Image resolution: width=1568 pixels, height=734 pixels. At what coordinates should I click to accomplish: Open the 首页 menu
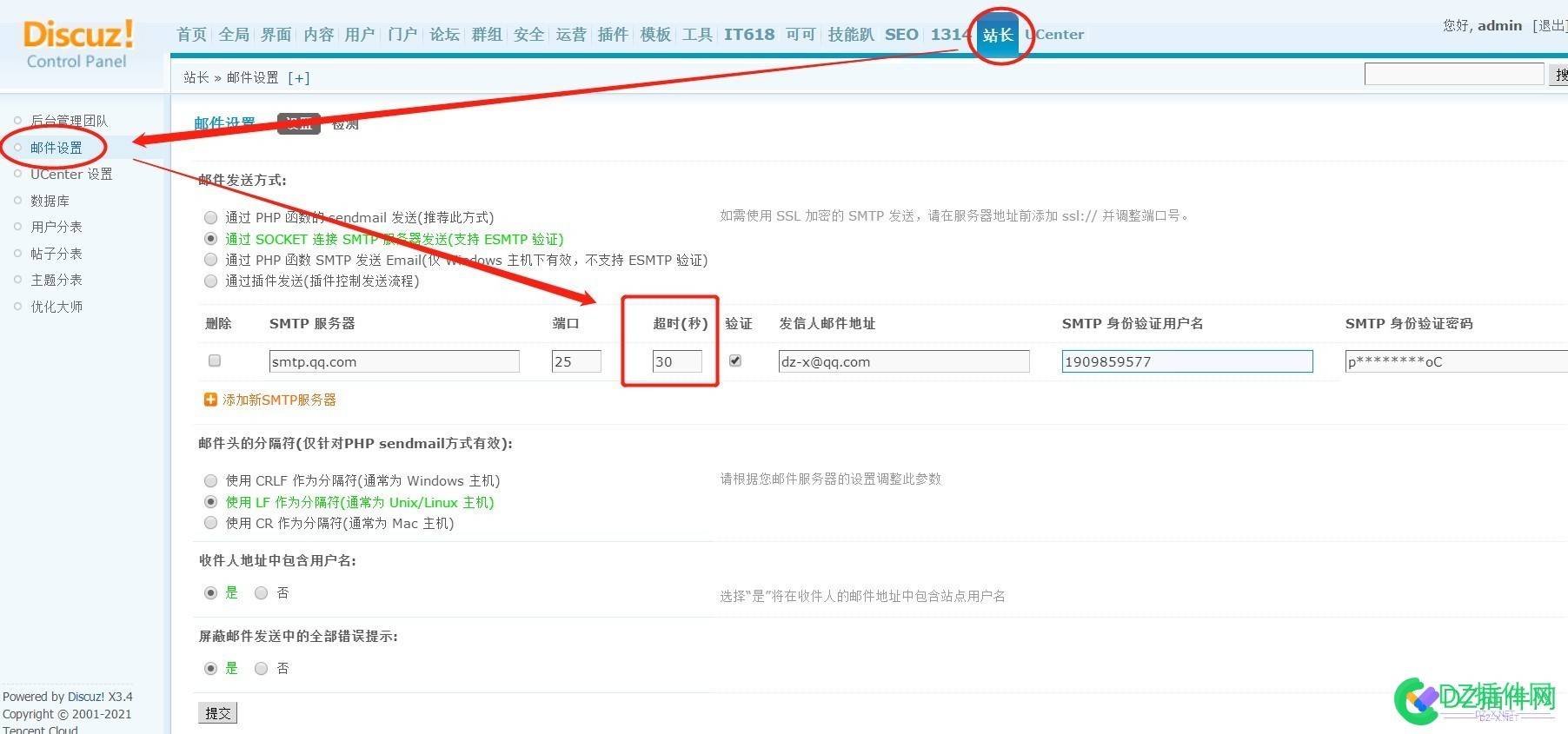click(x=192, y=35)
